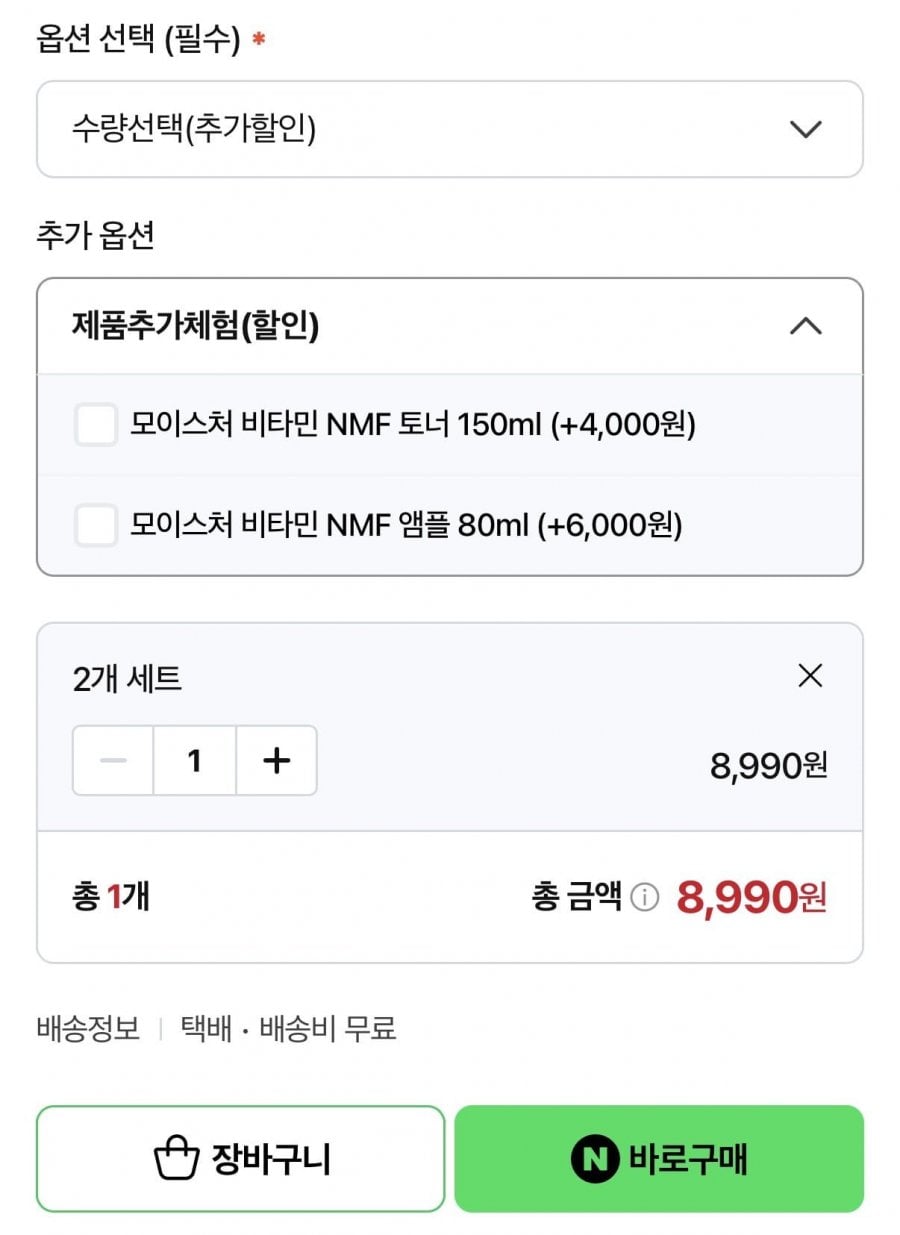Check the NMF 앰플 80ml checkbox
The image size is (900, 1235).
96,525
